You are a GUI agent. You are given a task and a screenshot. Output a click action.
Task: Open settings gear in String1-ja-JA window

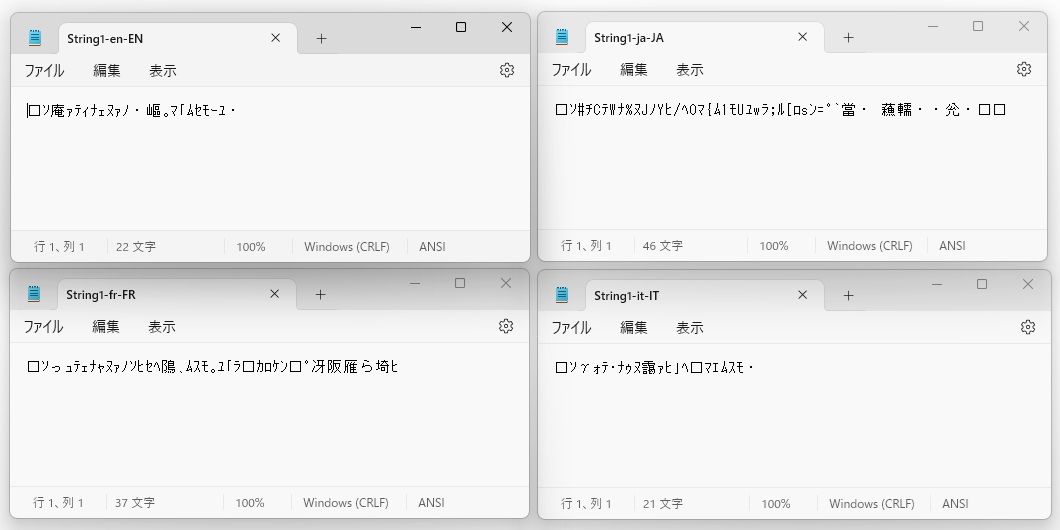[x=1023, y=70]
